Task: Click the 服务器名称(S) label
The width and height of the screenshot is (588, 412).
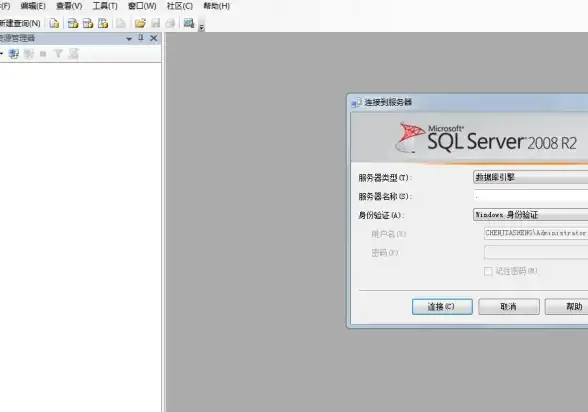Action: point(384,196)
